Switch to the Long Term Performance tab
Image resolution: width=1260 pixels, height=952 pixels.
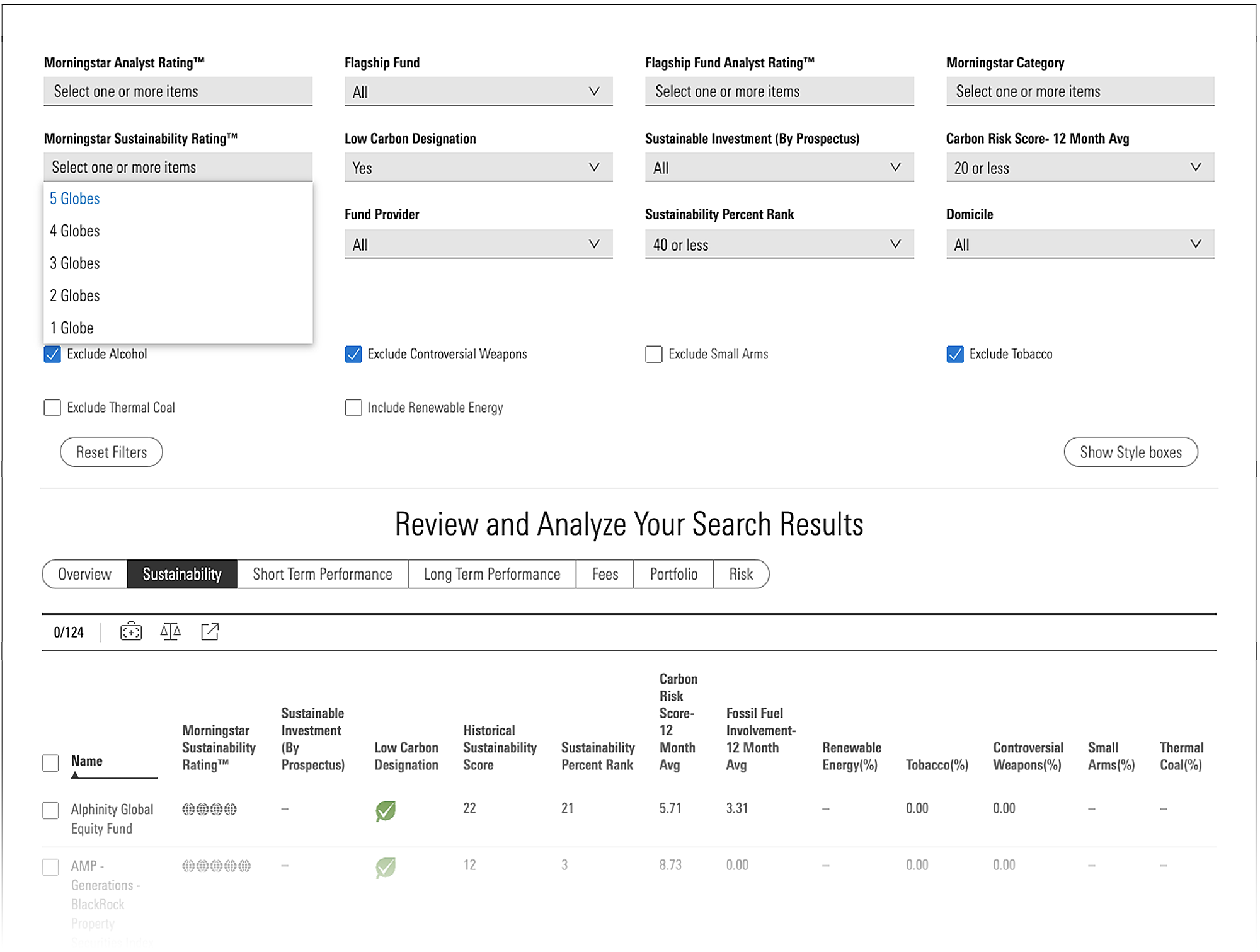(x=491, y=574)
